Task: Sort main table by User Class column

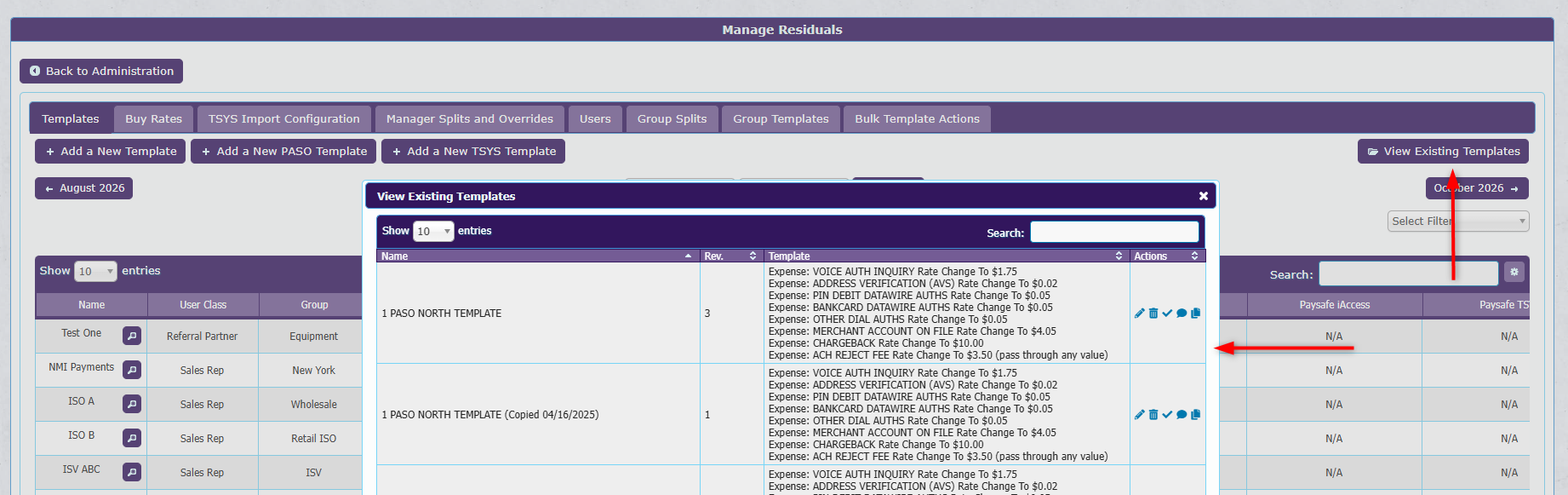Action: point(203,305)
